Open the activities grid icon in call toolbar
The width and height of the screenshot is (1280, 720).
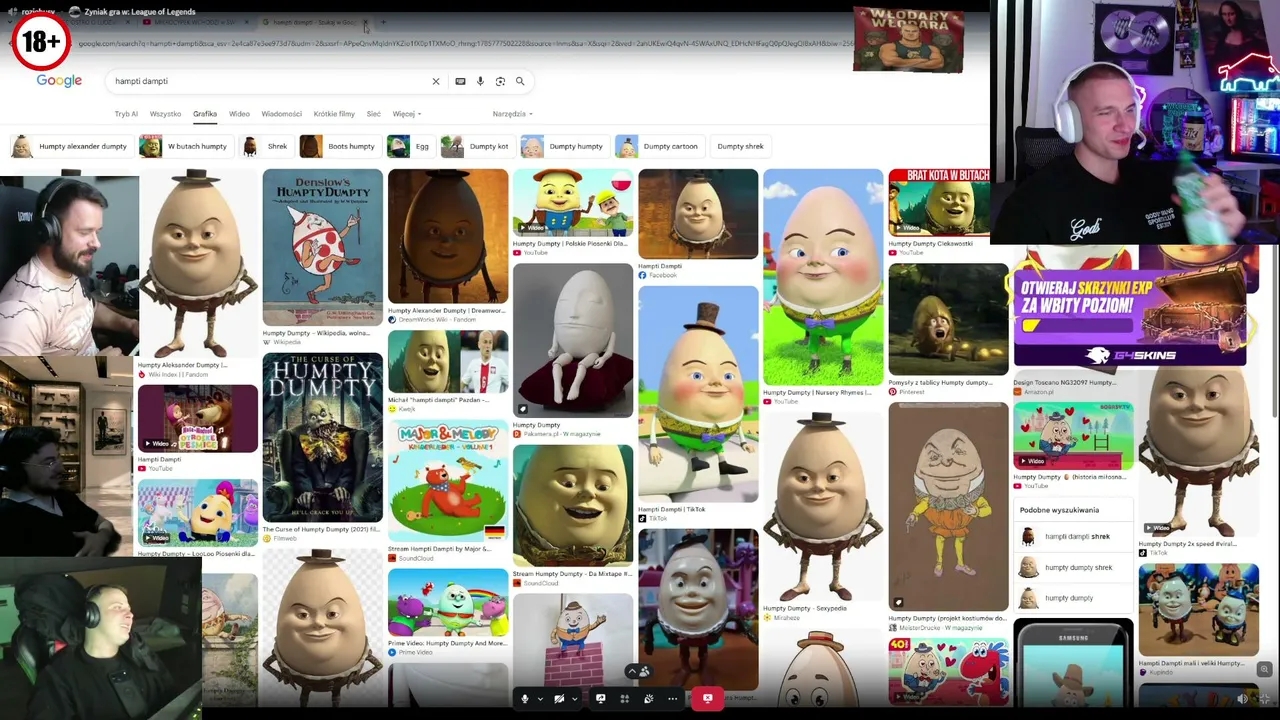624,698
